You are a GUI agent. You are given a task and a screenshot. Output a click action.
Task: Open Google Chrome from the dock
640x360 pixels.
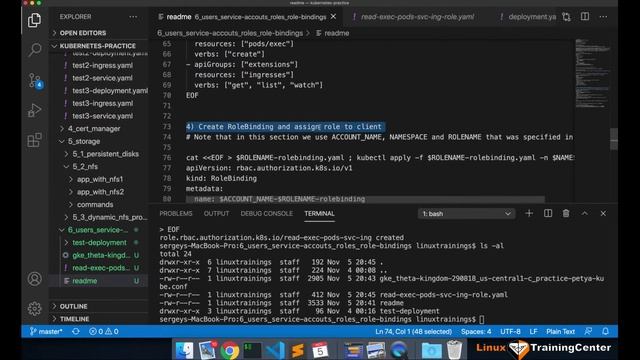coord(230,350)
